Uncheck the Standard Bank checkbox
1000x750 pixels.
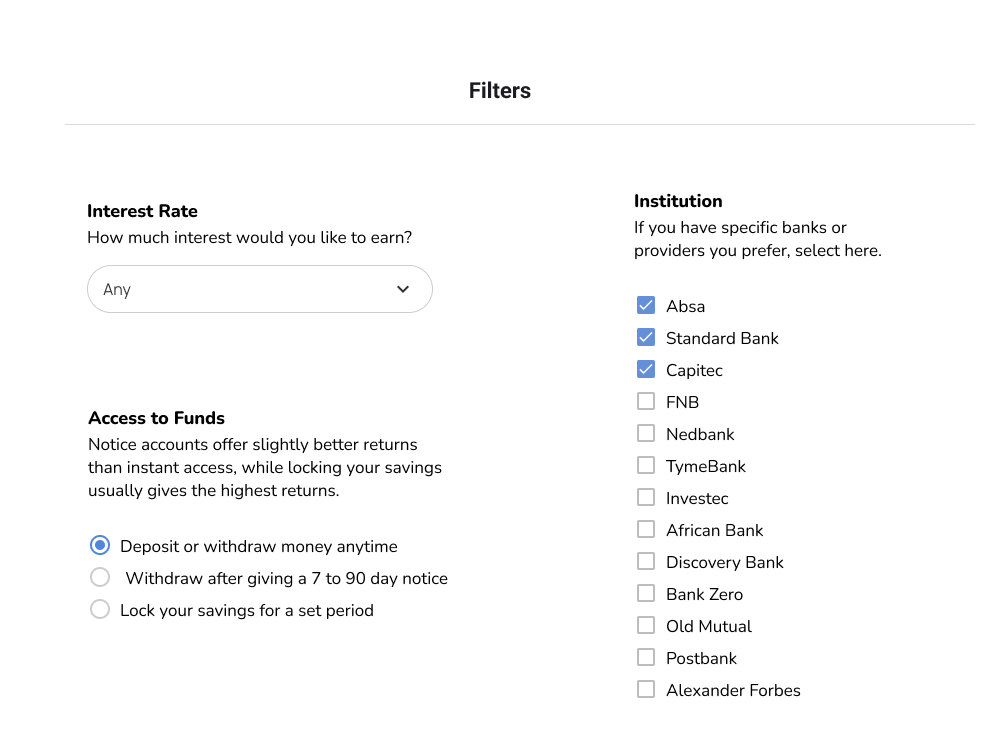(646, 337)
